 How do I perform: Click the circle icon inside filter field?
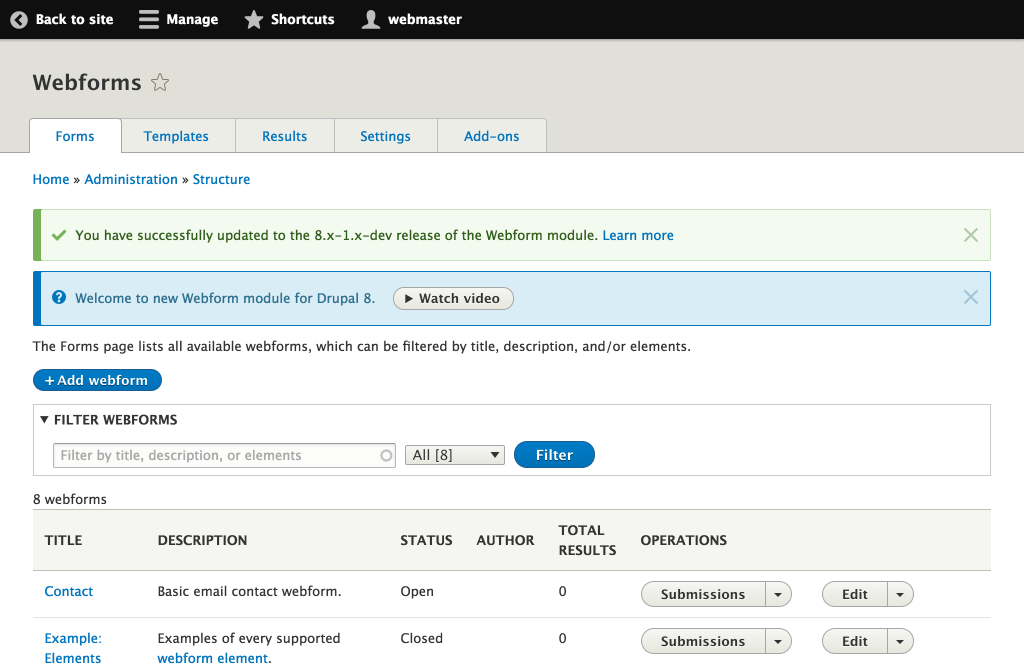[387, 455]
